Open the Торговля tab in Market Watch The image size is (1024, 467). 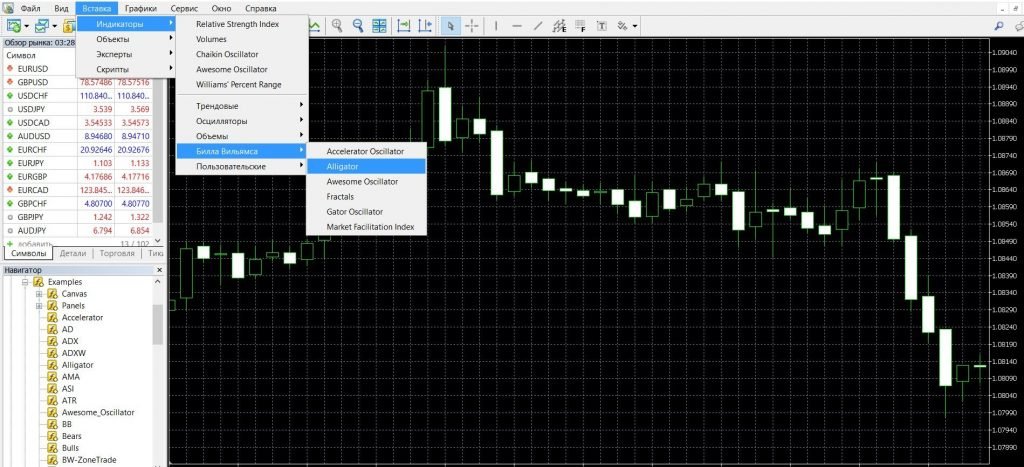(118, 254)
